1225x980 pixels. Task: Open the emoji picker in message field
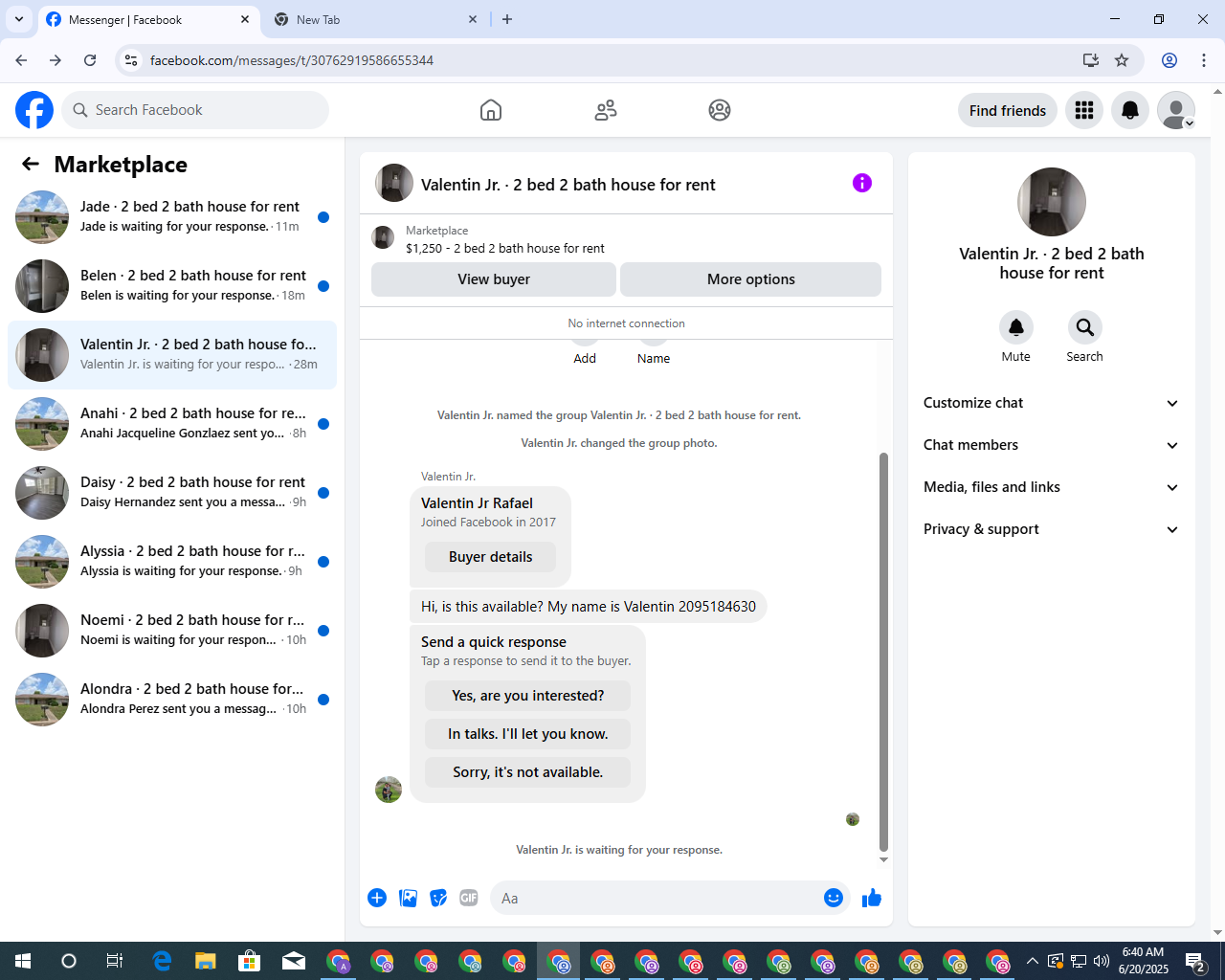pos(834,898)
